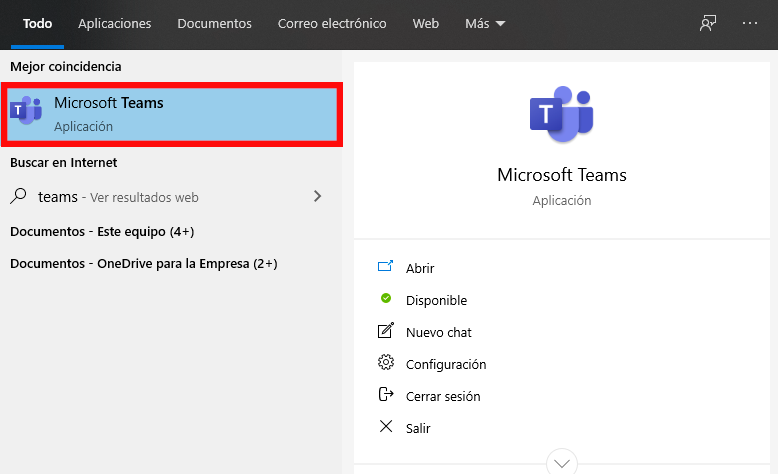Open Configuración of Teams

[x=446, y=364]
